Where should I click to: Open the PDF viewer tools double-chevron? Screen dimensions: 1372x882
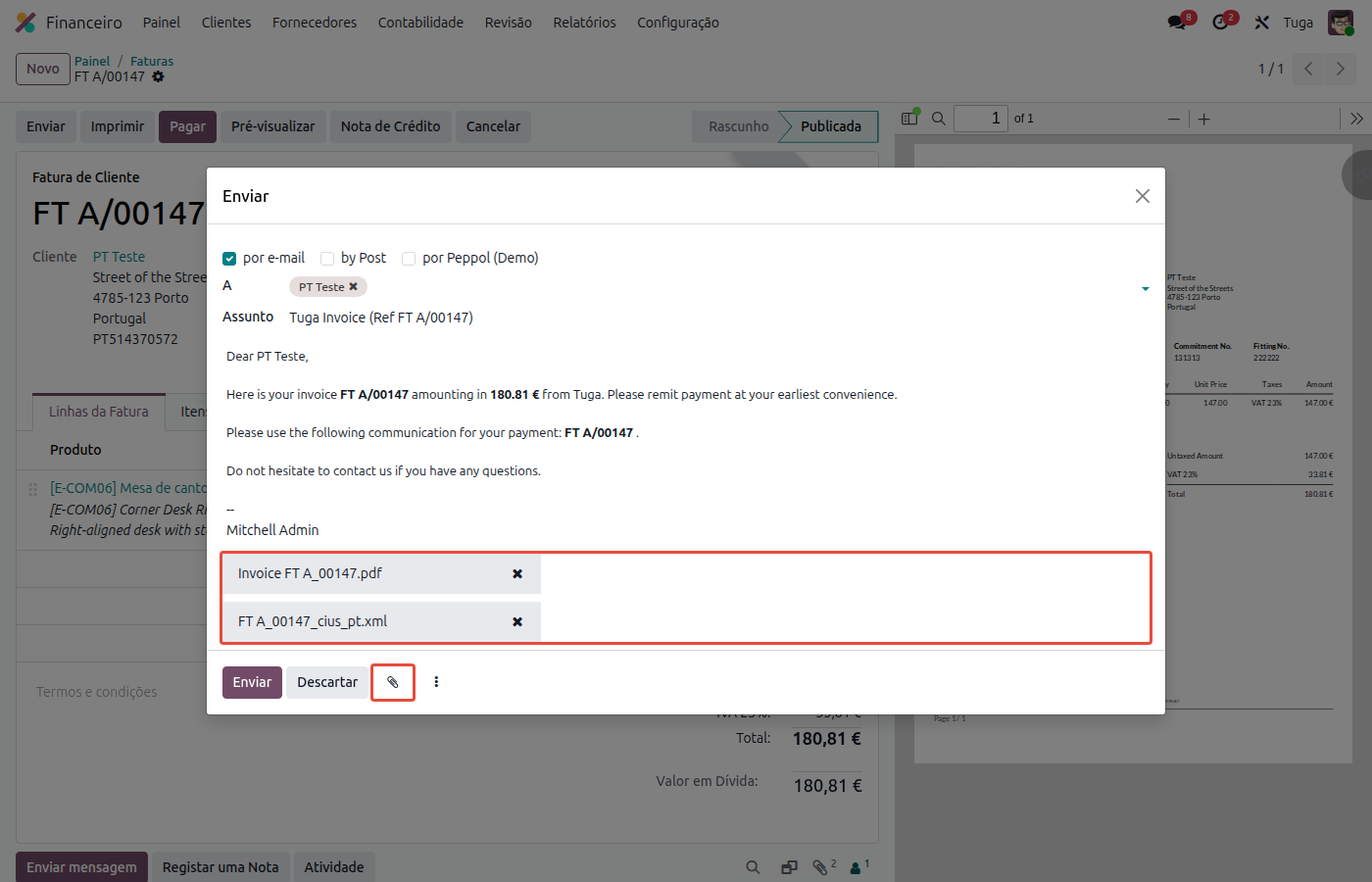(x=1356, y=119)
